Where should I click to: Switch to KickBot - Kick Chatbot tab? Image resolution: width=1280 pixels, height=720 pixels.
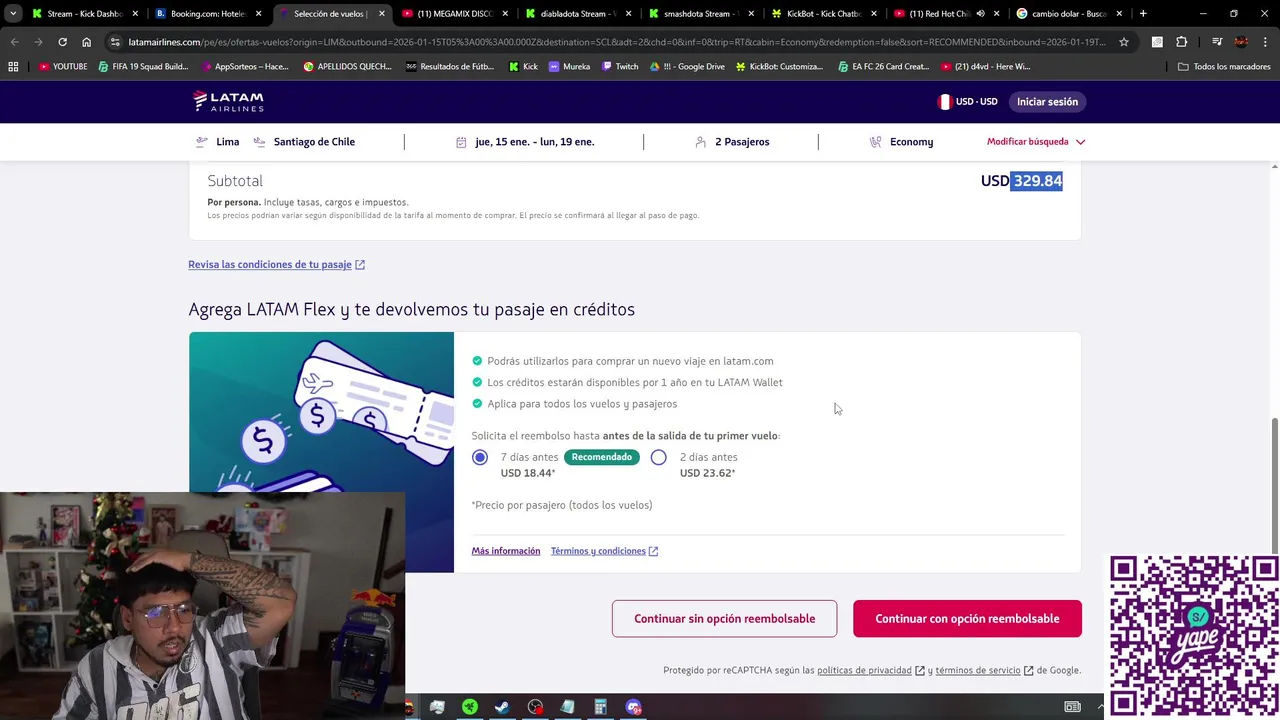[824, 14]
